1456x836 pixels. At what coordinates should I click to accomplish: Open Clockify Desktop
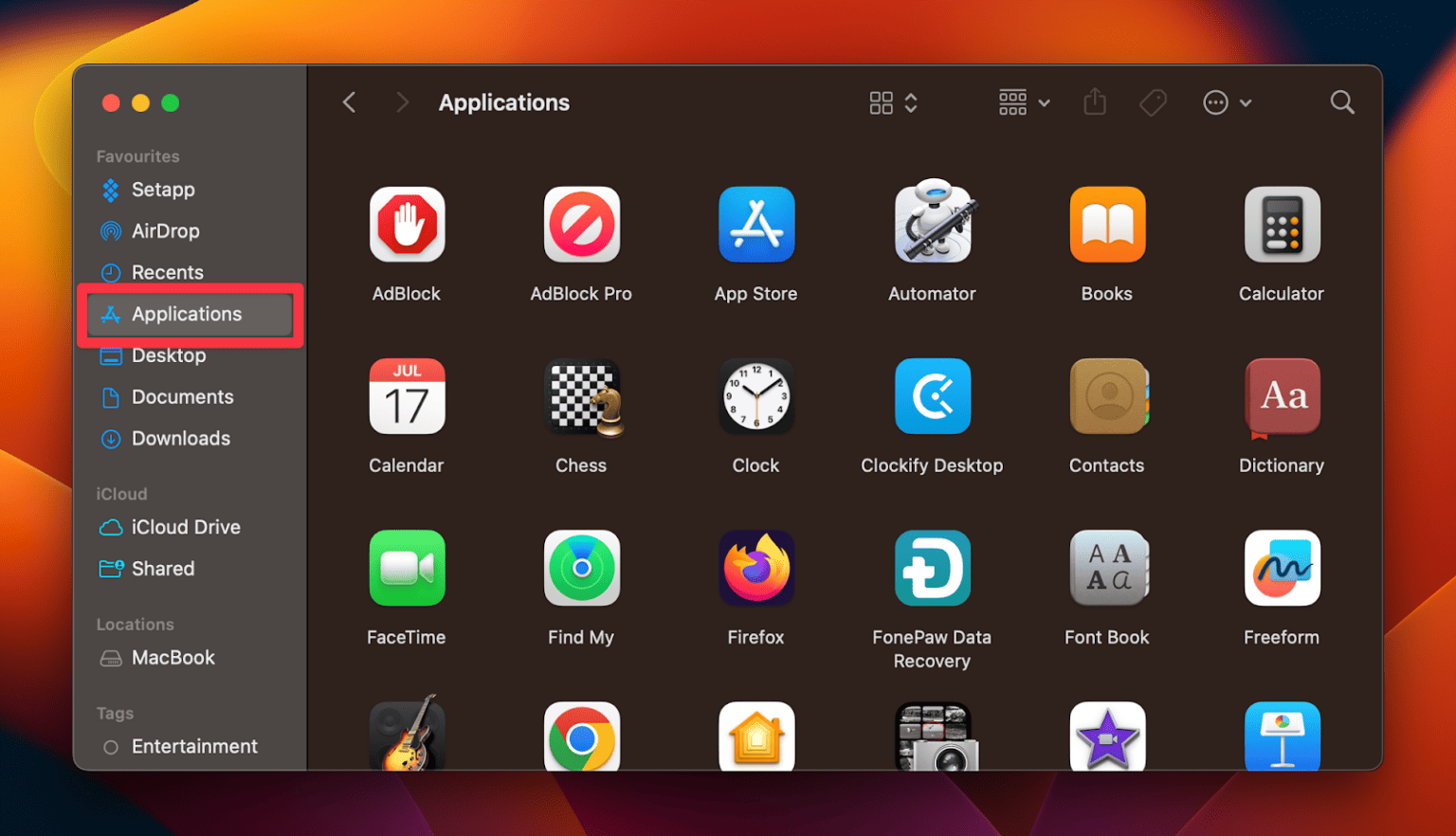tap(932, 396)
